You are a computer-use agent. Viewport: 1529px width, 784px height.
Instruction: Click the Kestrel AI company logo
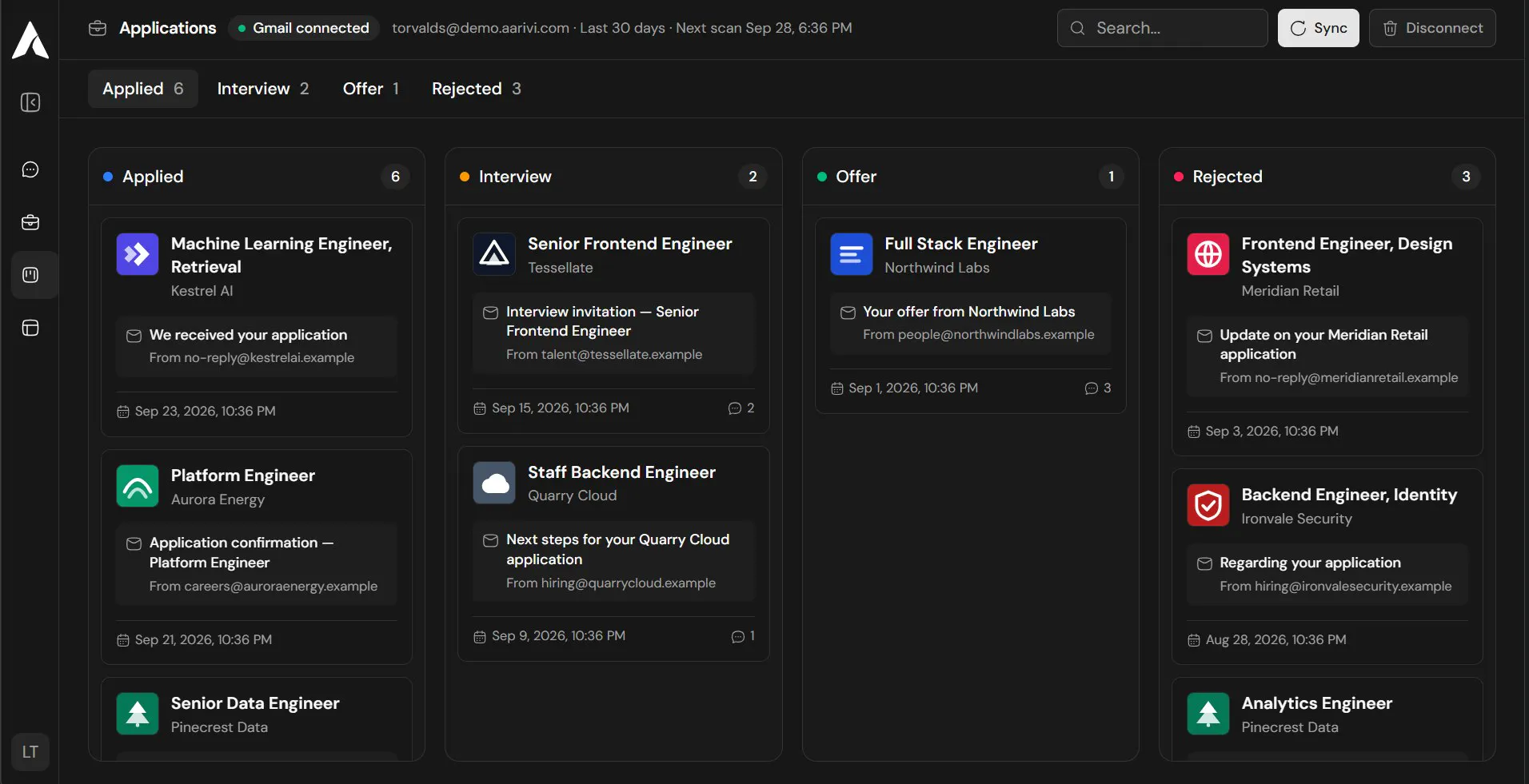tap(138, 254)
